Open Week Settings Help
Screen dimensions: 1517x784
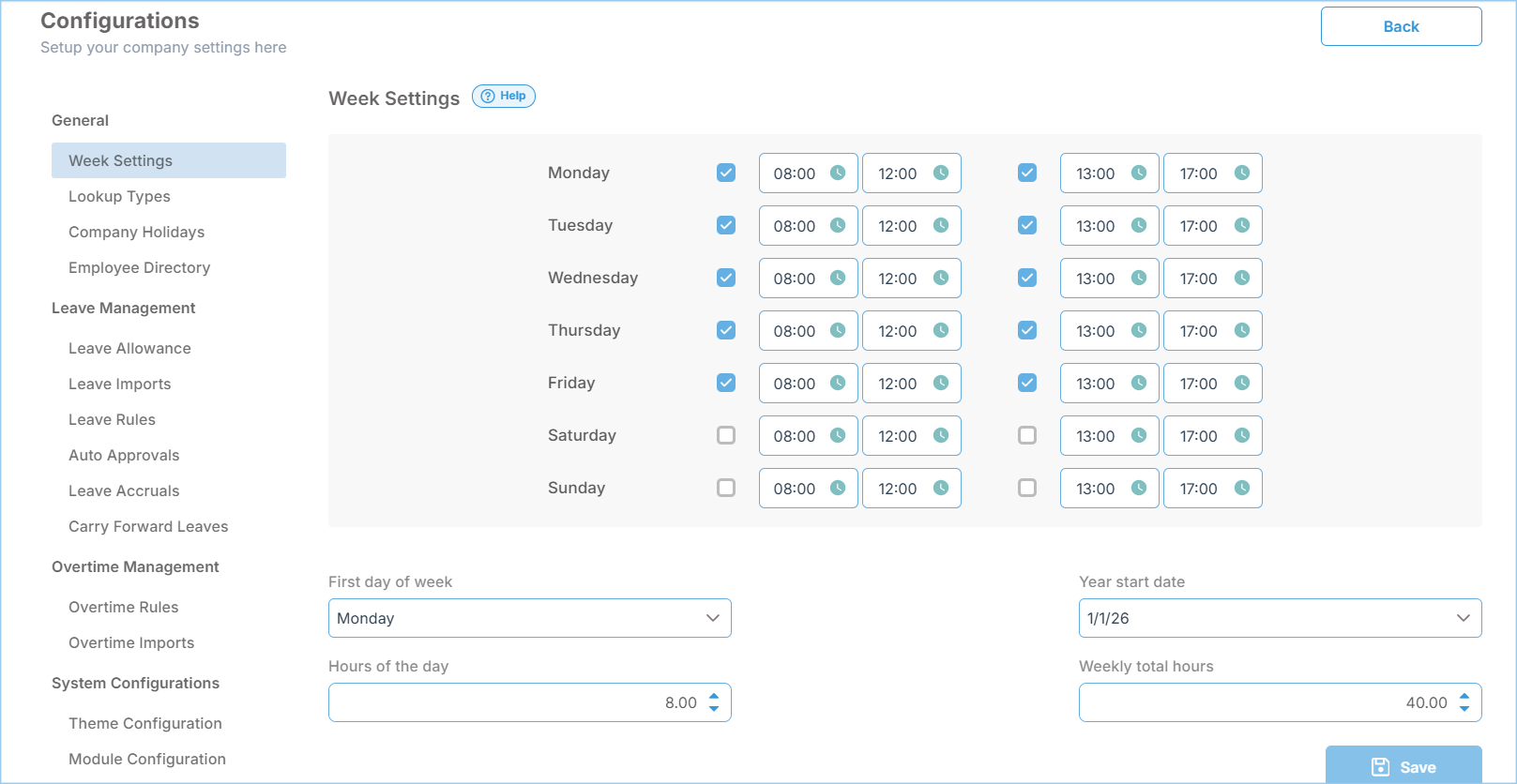pos(504,97)
